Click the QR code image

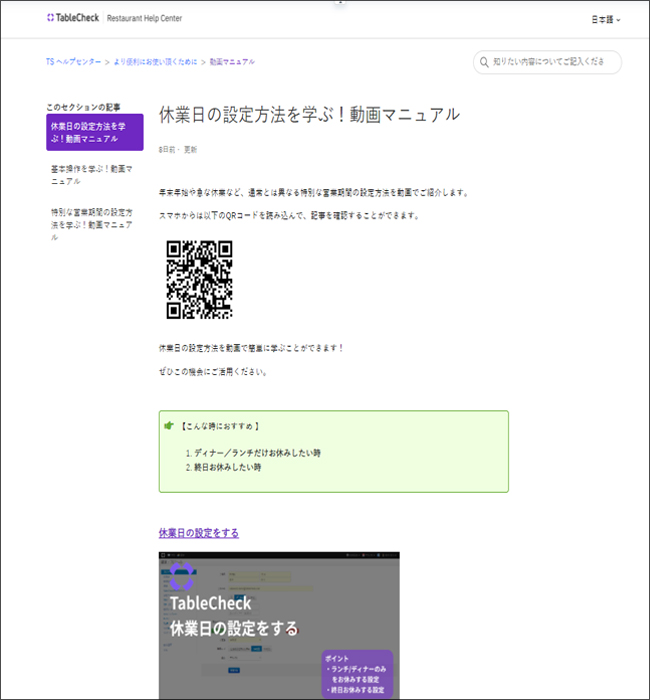(x=200, y=279)
